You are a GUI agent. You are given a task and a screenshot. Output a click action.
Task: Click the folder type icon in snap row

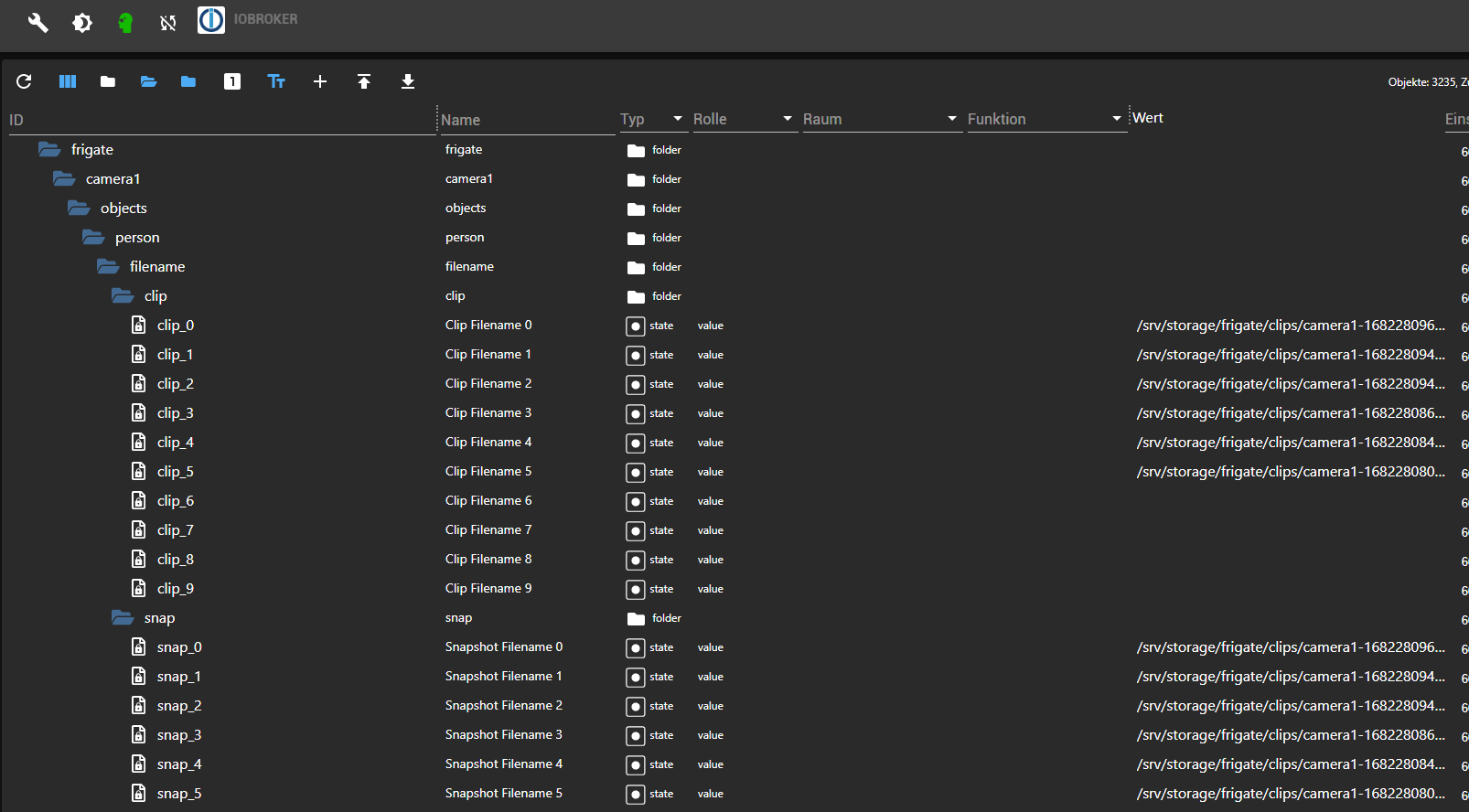636,619
